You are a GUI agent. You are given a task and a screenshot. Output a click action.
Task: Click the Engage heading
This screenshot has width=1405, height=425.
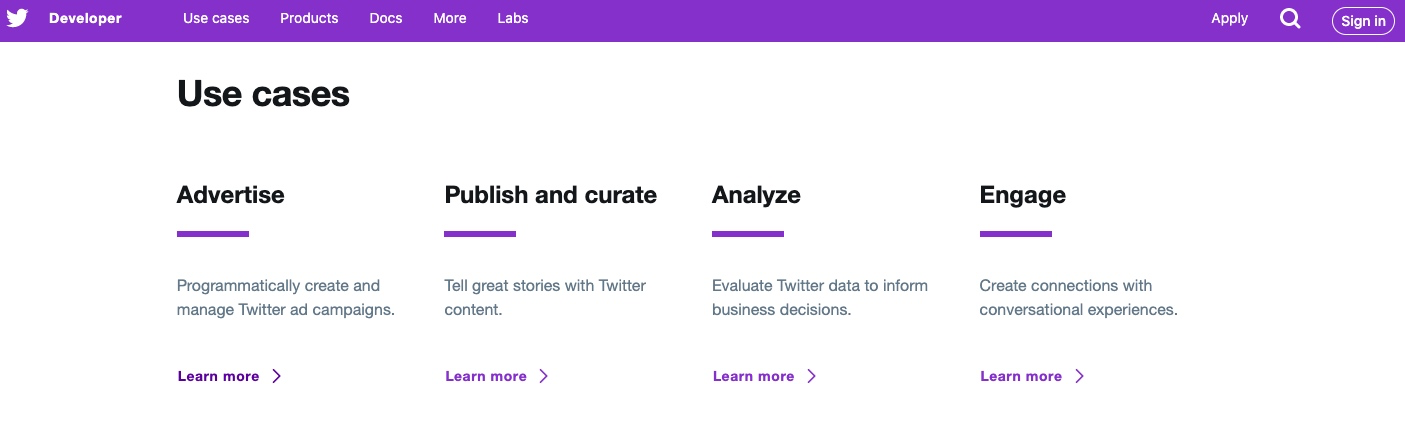[x=1022, y=195]
